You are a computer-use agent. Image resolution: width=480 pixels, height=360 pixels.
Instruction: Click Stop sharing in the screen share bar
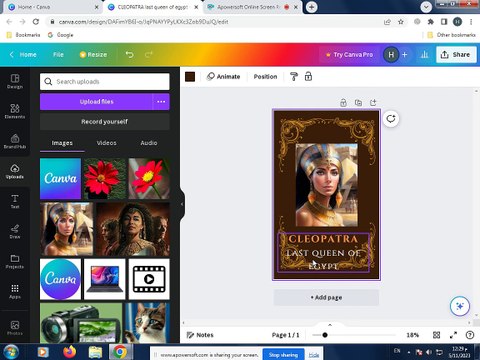(x=283, y=355)
